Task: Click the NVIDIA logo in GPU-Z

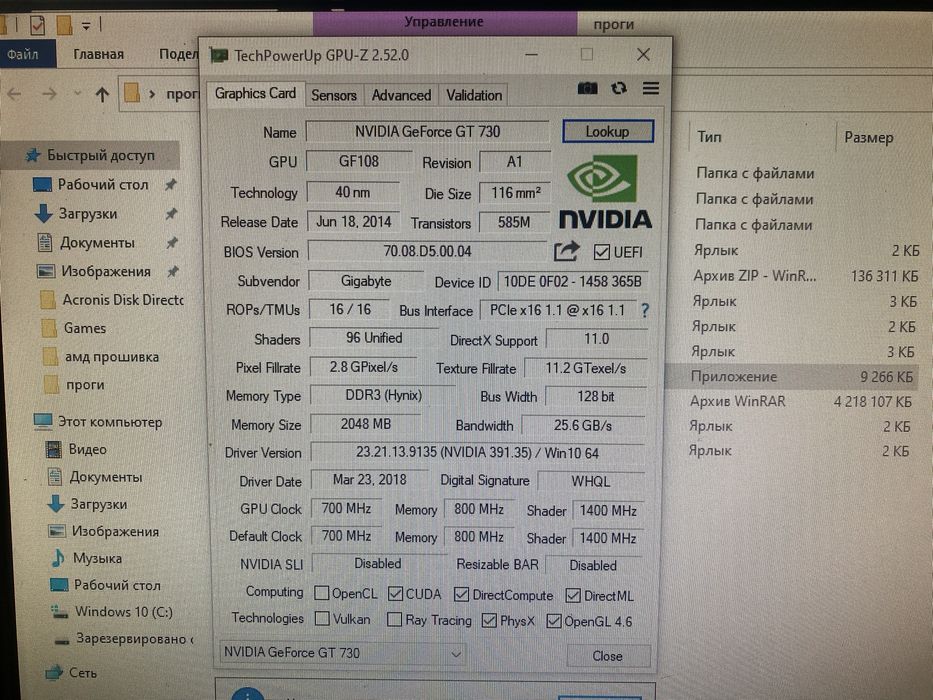Action: [x=605, y=192]
